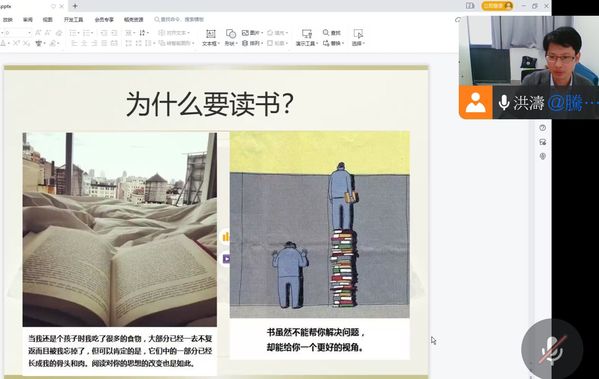The height and width of the screenshot is (379, 599).
Task: Click the middle icon in right sidebar
Action: (542, 142)
